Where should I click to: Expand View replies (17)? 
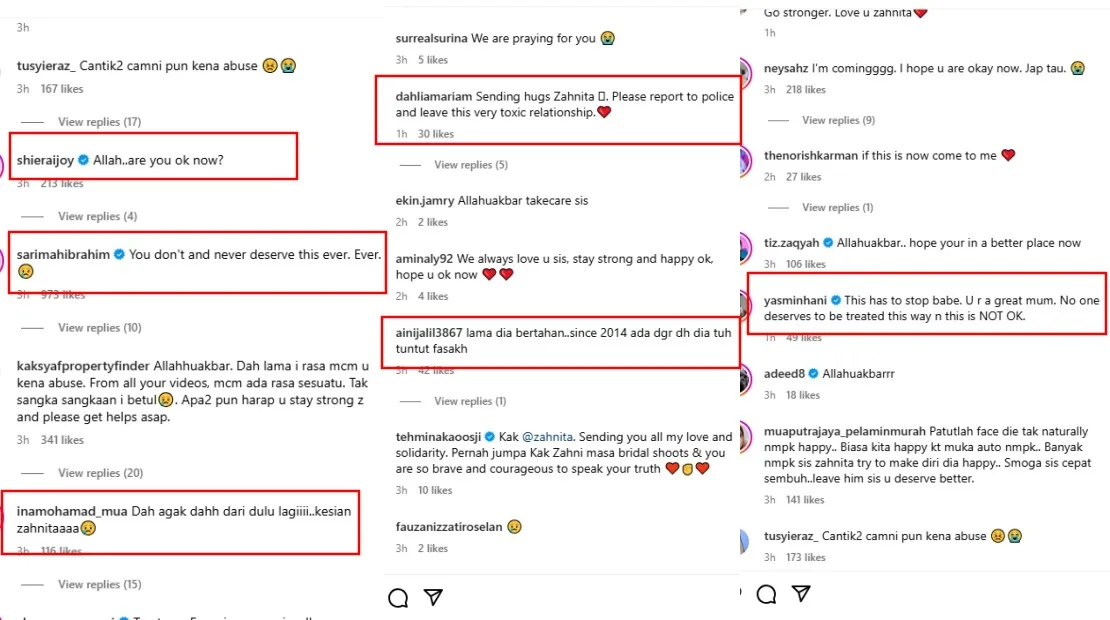(x=103, y=122)
